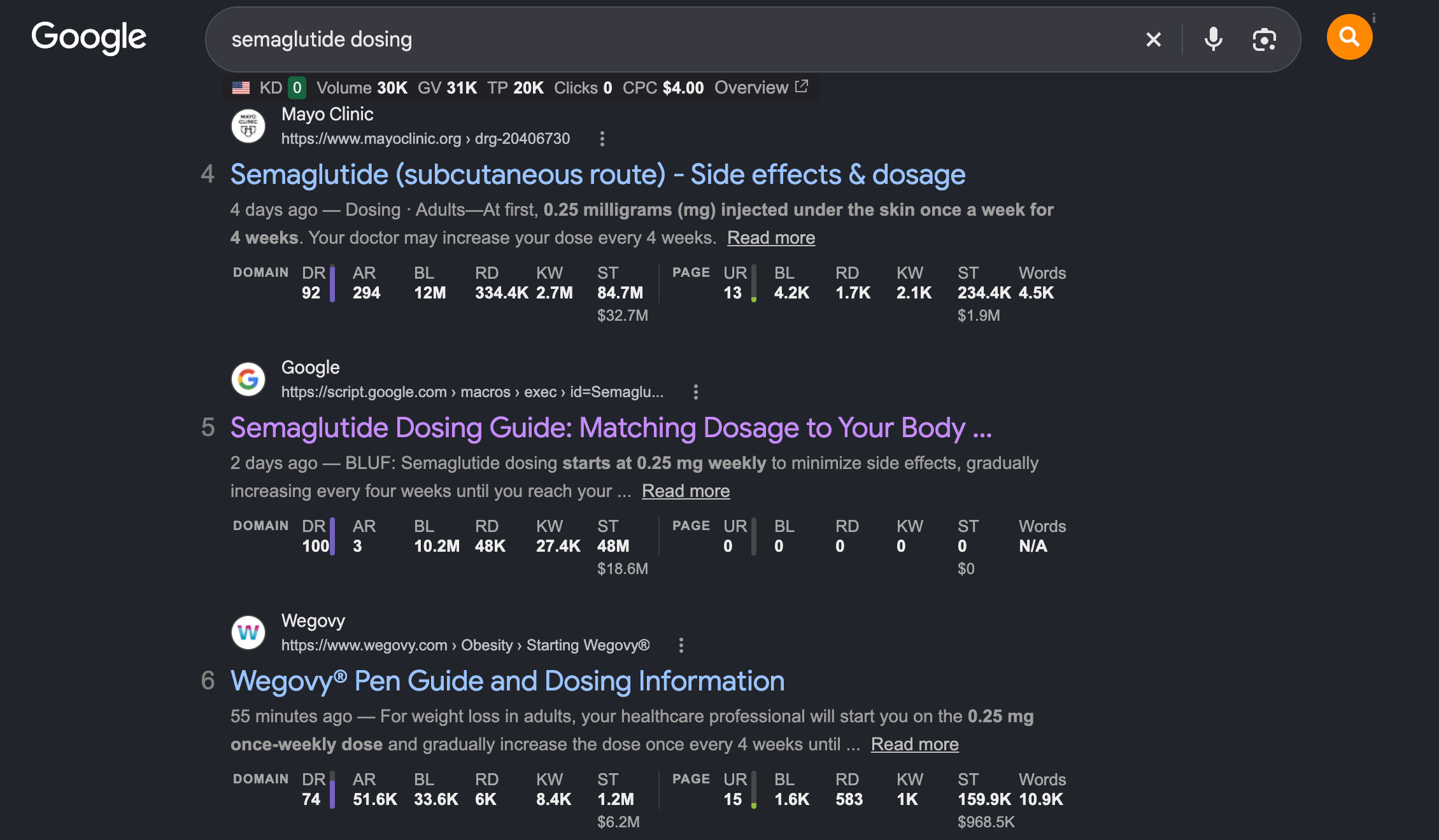Image resolution: width=1439 pixels, height=840 pixels.
Task: Open the three-dot menu for the Wegovy result
Action: click(x=681, y=645)
